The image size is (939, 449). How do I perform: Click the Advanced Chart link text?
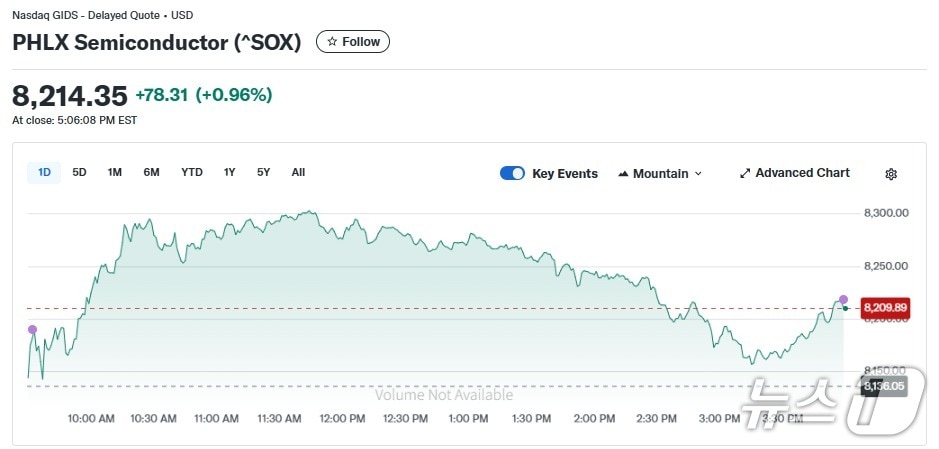point(802,173)
